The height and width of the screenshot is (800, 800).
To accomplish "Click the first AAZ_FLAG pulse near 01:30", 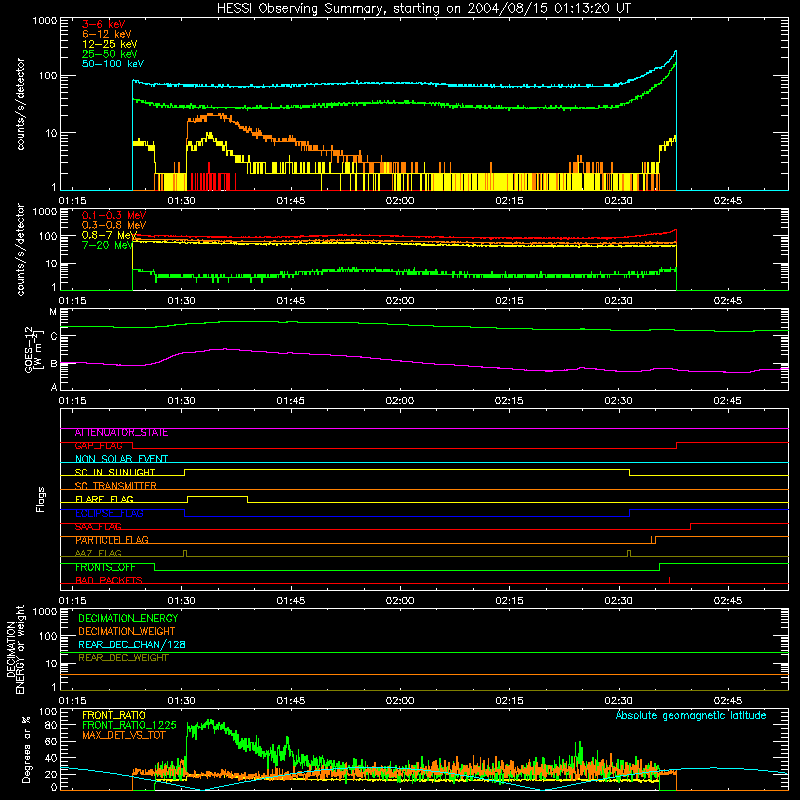I will [x=185, y=553].
